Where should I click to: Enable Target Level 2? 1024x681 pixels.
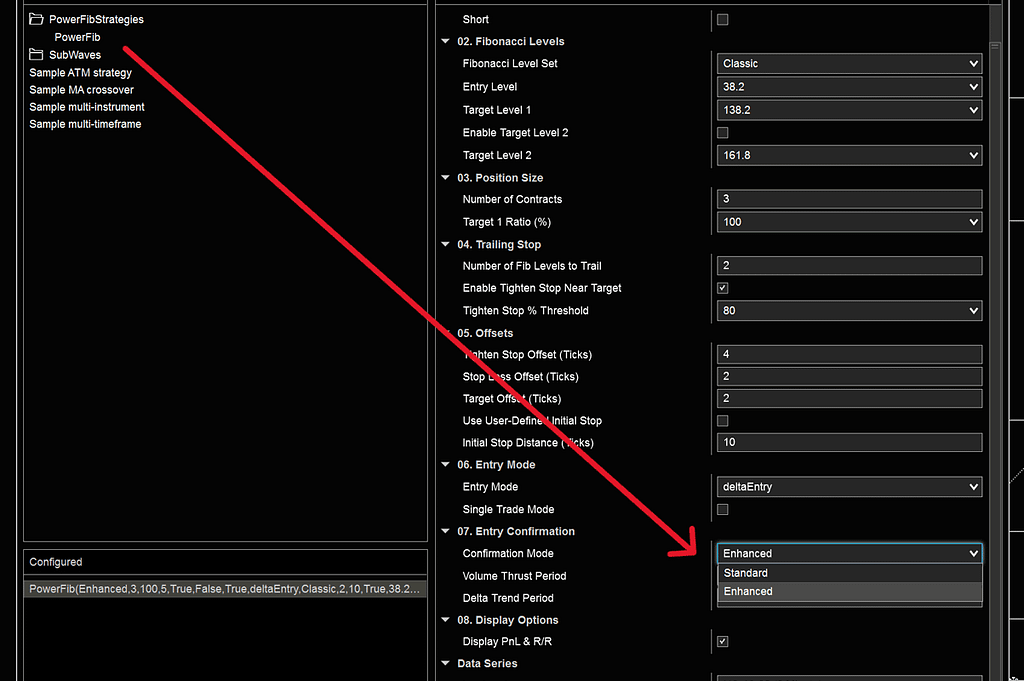(x=722, y=132)
